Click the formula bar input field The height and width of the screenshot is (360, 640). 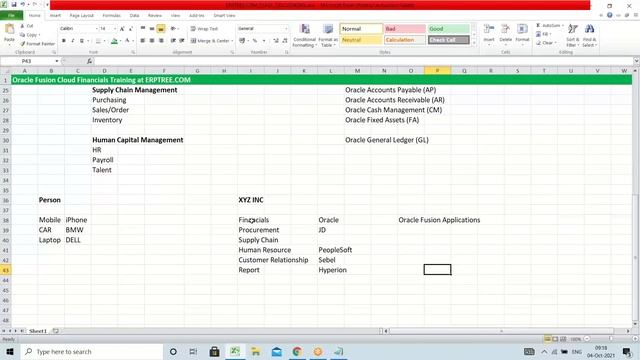(363, 61)
